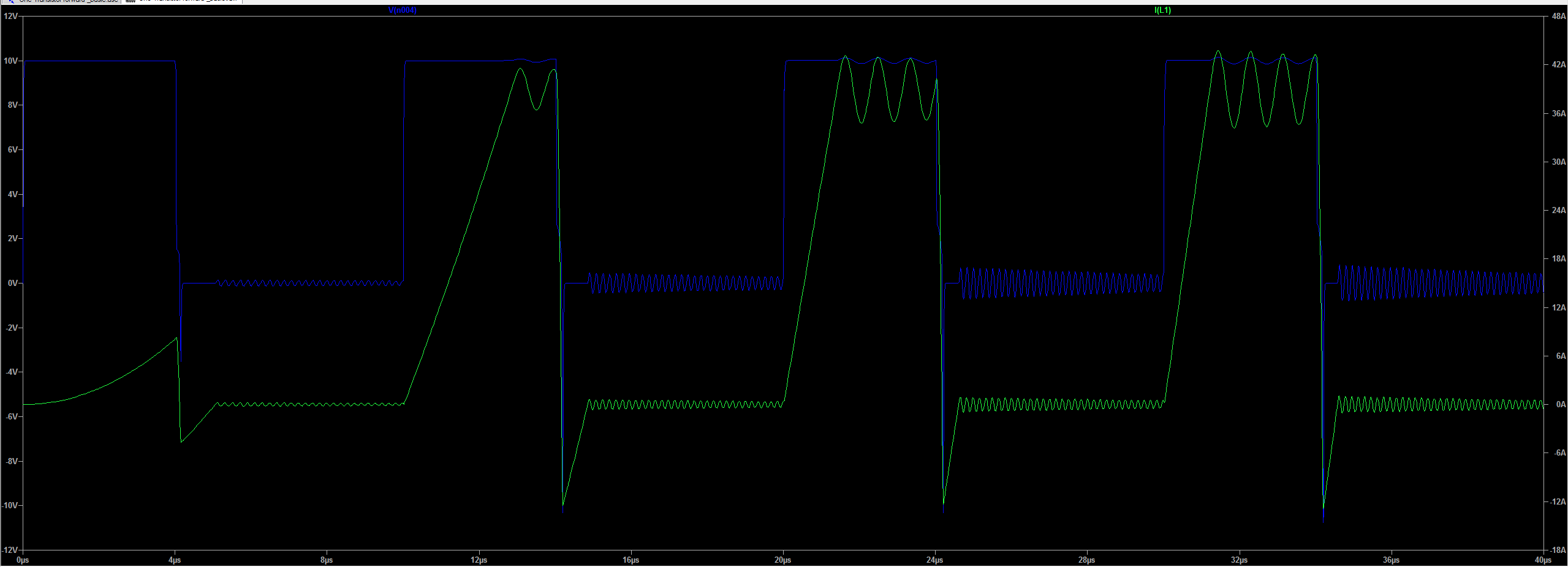The height and width of the screenshot is (567, 1568).
Task: Click the 48A label at top of current axis
Action: [1560, 16]
